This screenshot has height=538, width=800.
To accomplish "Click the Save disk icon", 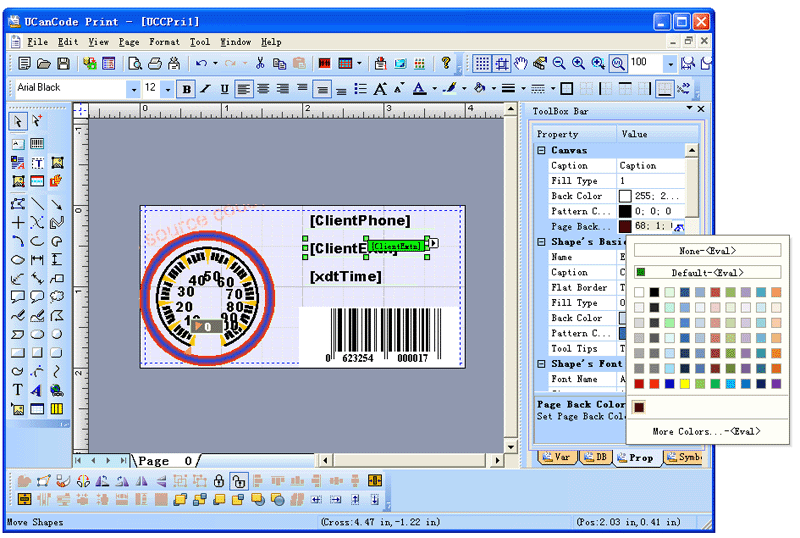I will 63,63.
